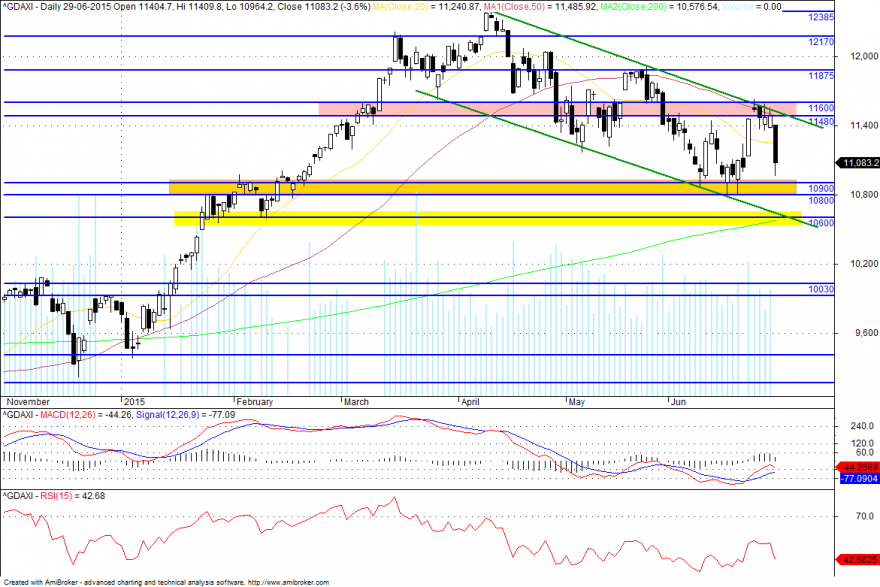Click the 11480 level label

click(821, 122)
